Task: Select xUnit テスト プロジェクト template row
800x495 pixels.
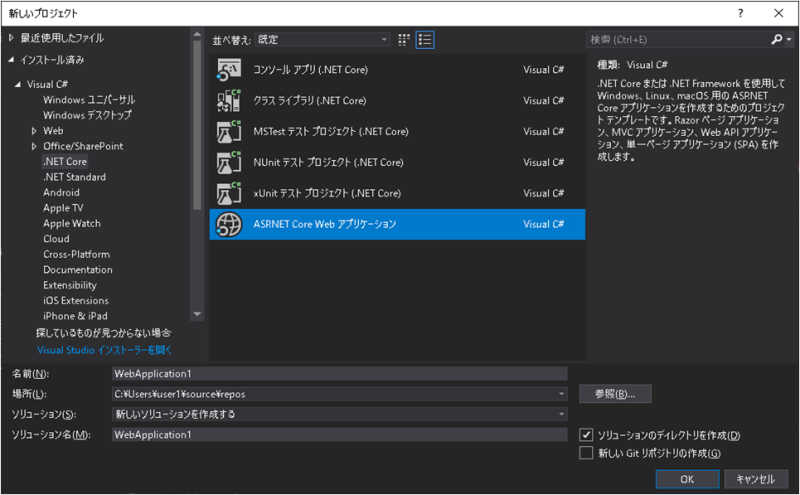Action: click(x=397, y=193)
